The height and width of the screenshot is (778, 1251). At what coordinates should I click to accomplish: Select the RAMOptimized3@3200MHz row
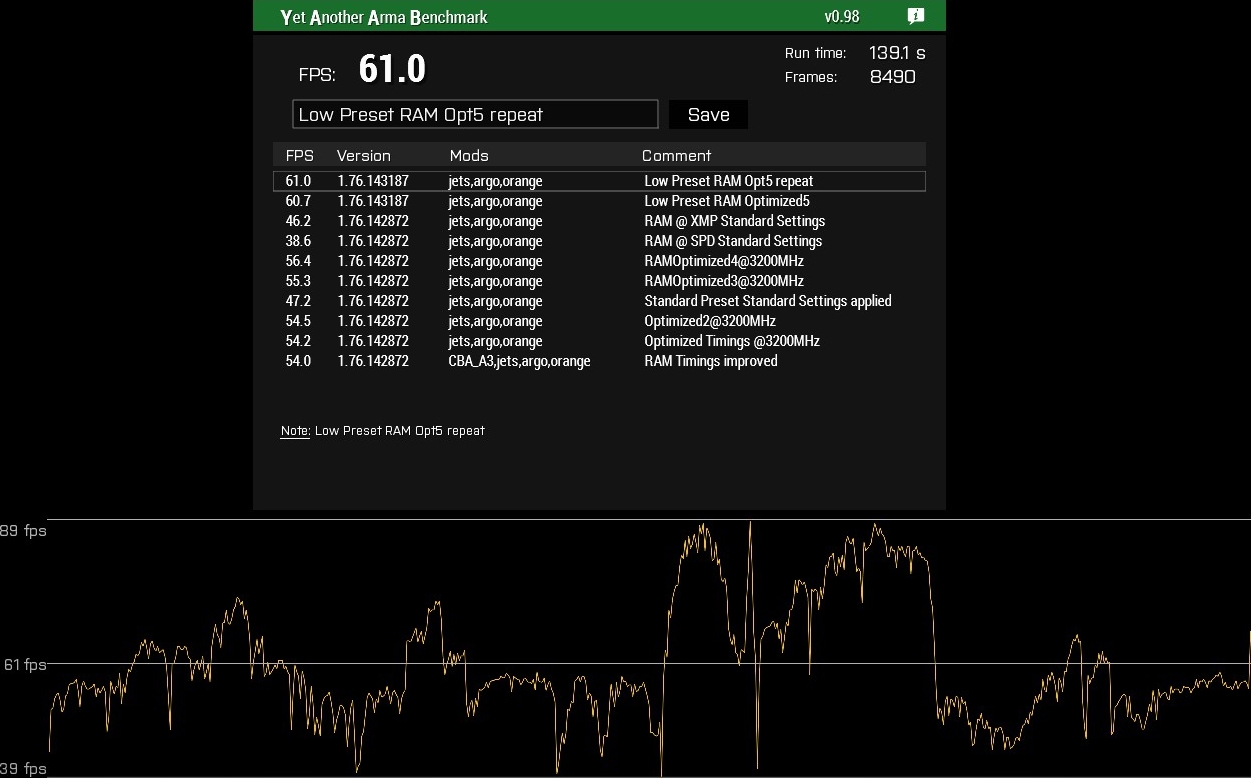[x=599, y=281]
